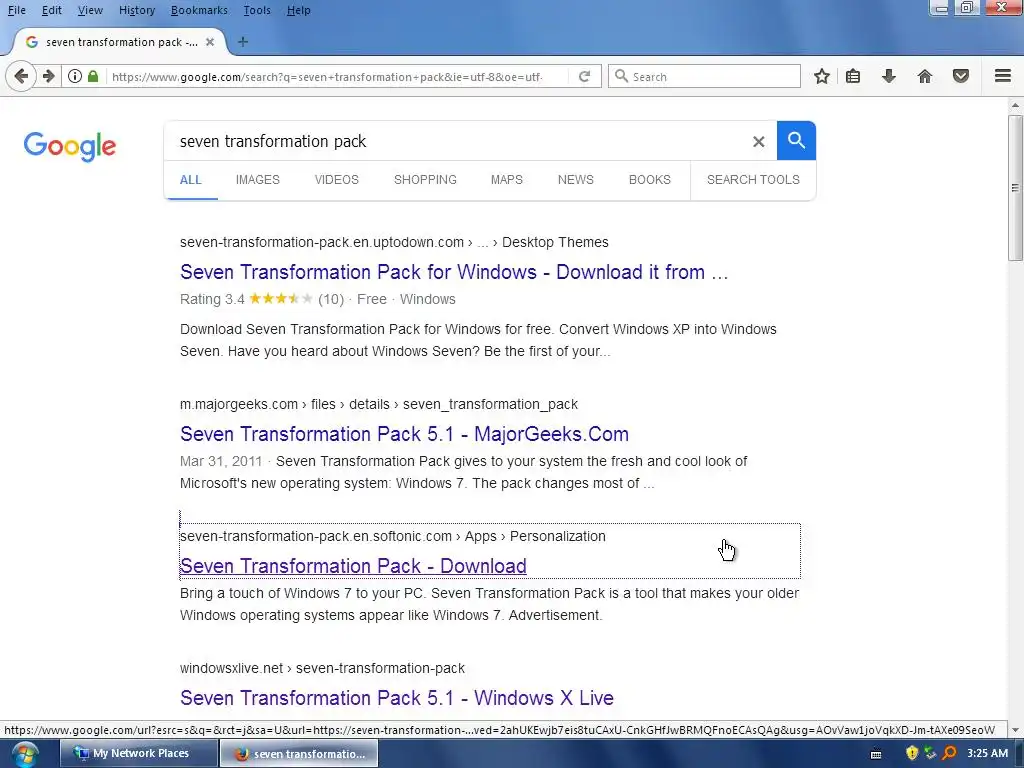
Task: Click the 'Mar 31, 2011' date text
Action: 221,461
